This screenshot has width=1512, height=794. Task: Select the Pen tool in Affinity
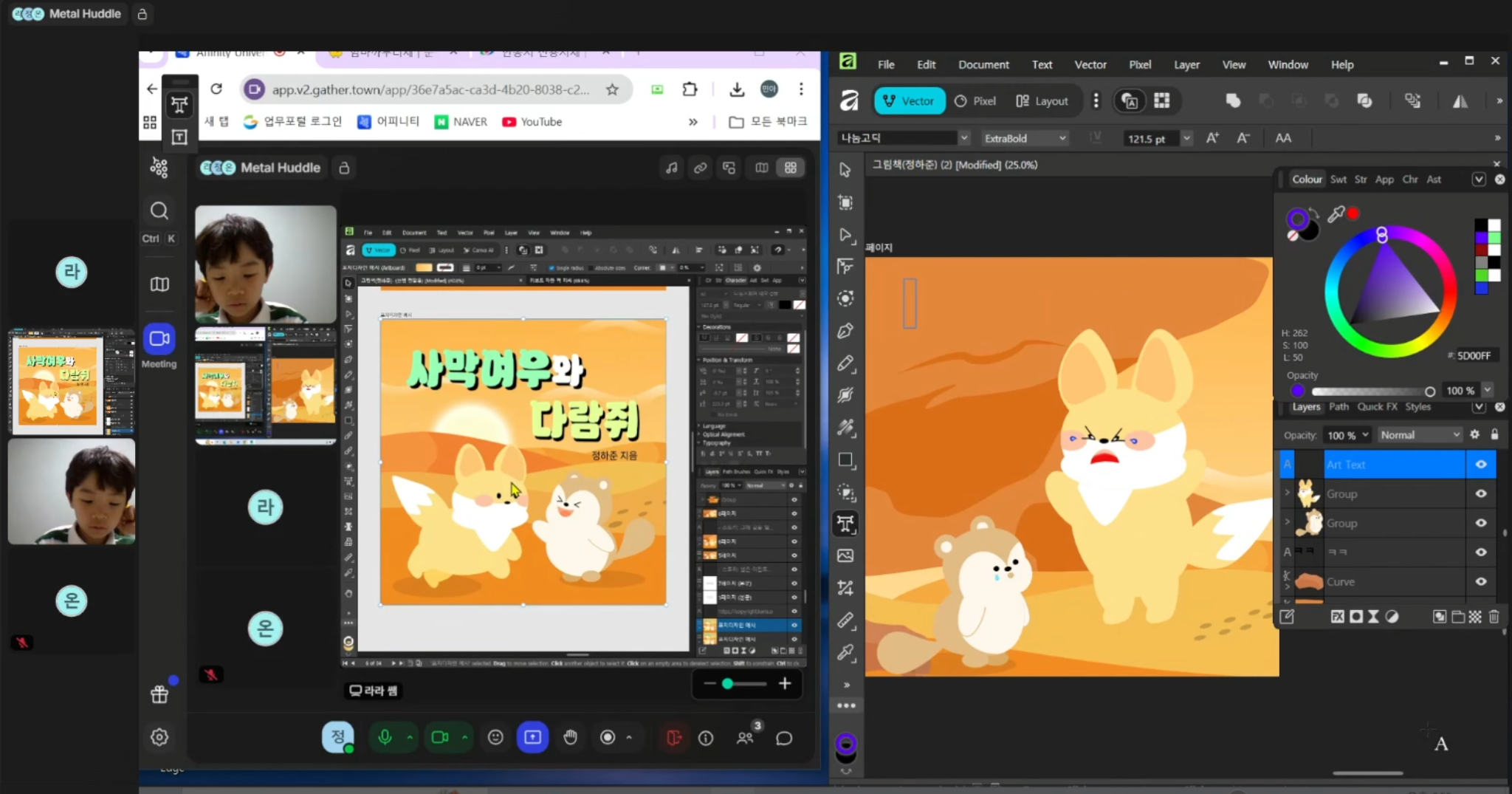pos(845,331)
